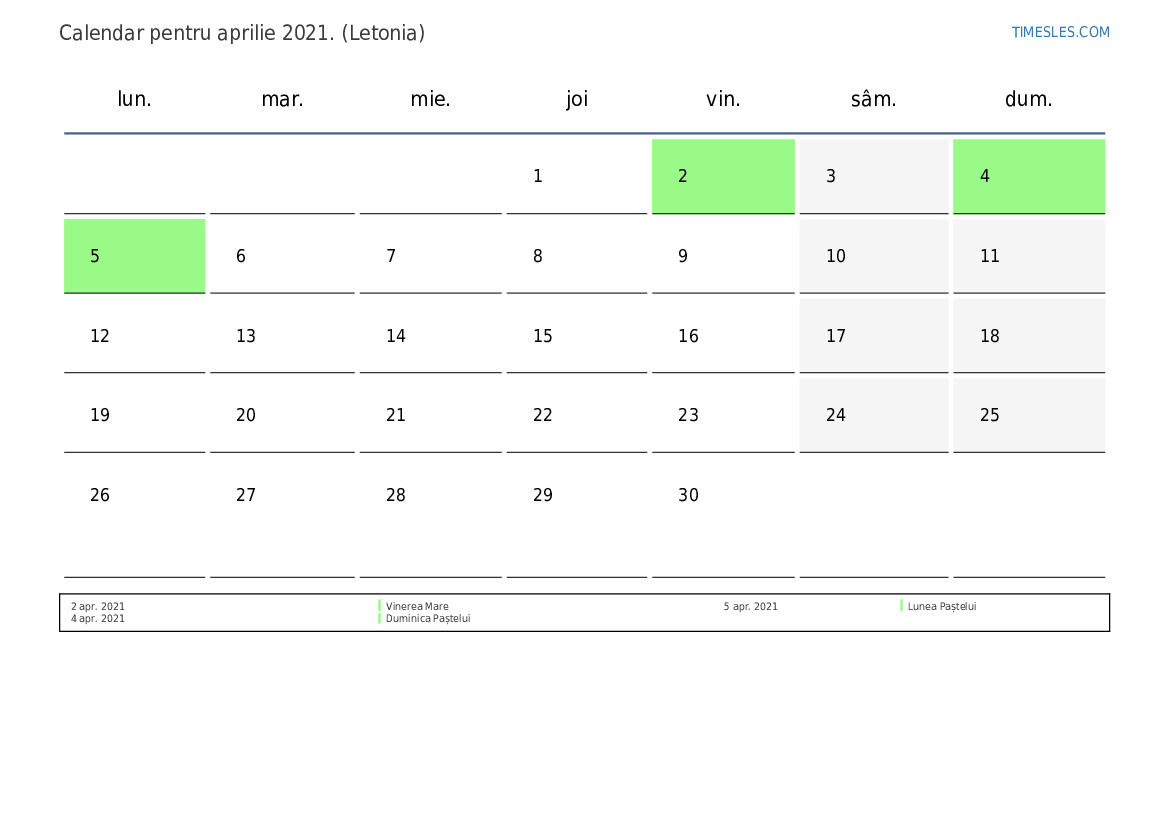
Task: Select the joi column header
Action: tap(577, 99)
